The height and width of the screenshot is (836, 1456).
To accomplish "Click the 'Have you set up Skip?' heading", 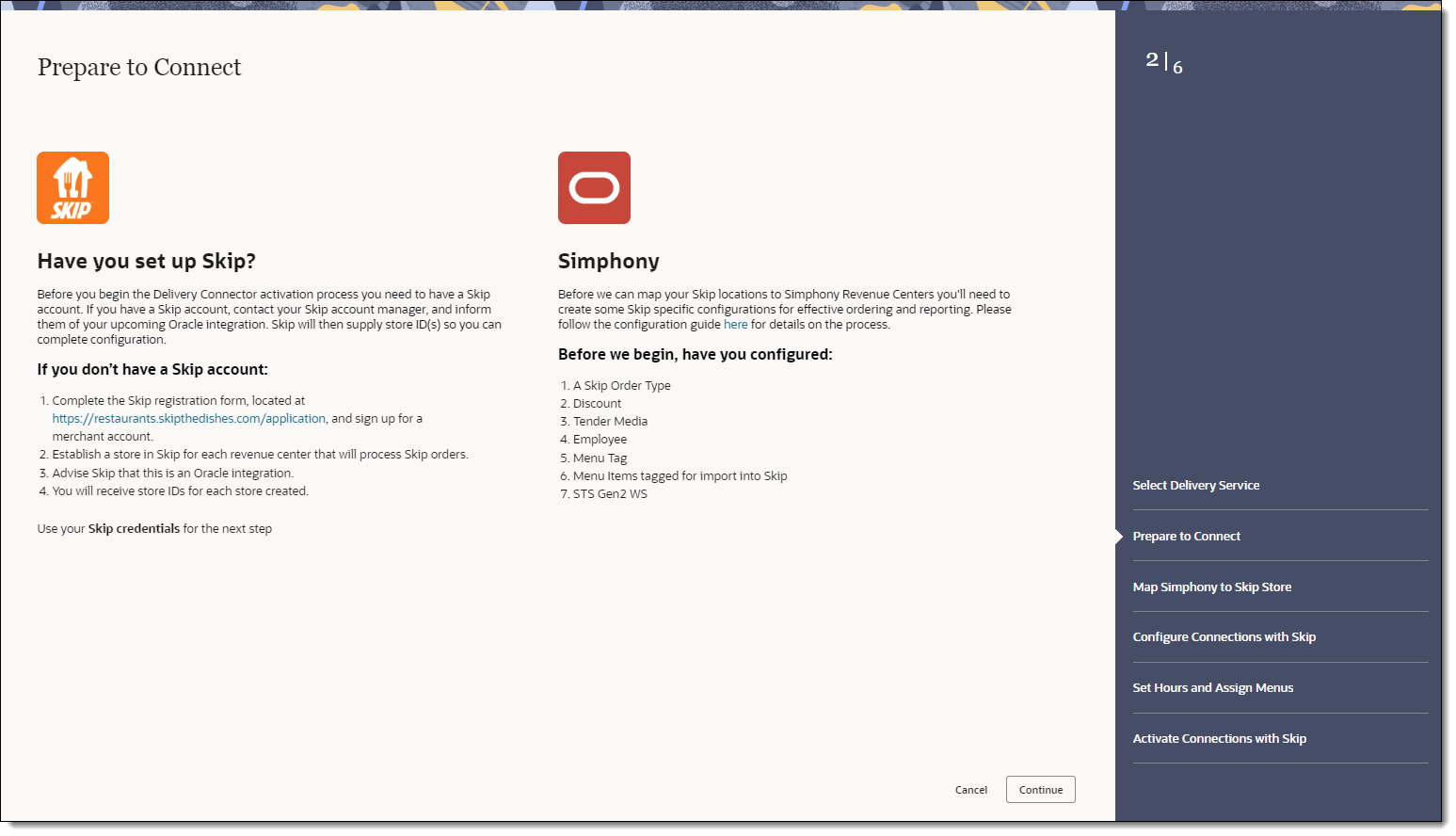I will (x=147, y=261).
